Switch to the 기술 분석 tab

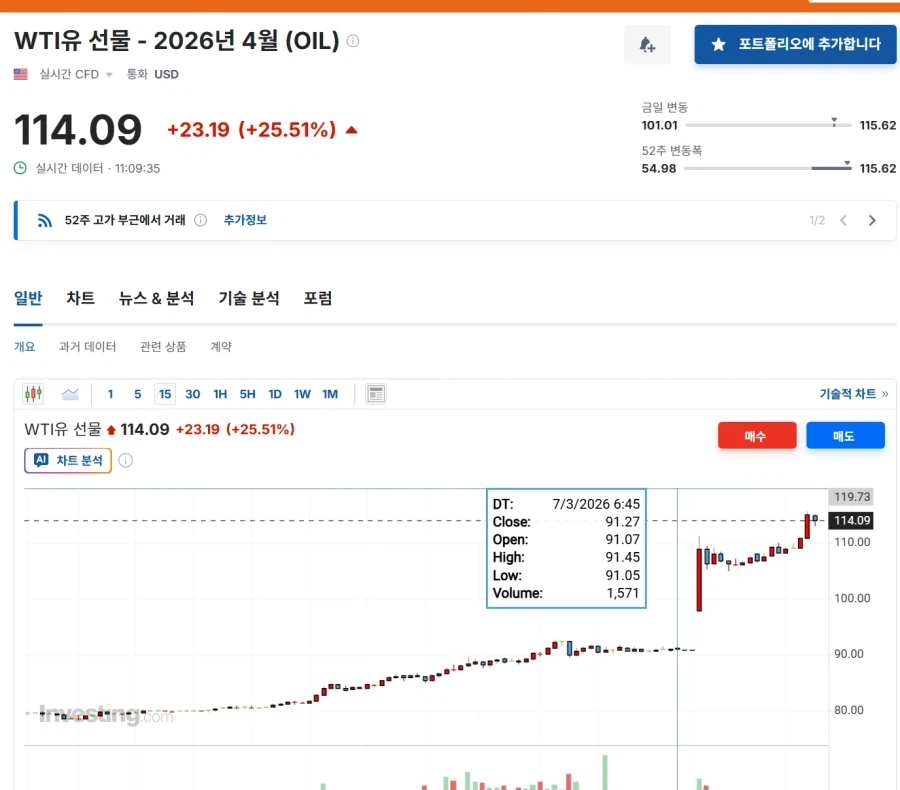(x=248, y=298)
